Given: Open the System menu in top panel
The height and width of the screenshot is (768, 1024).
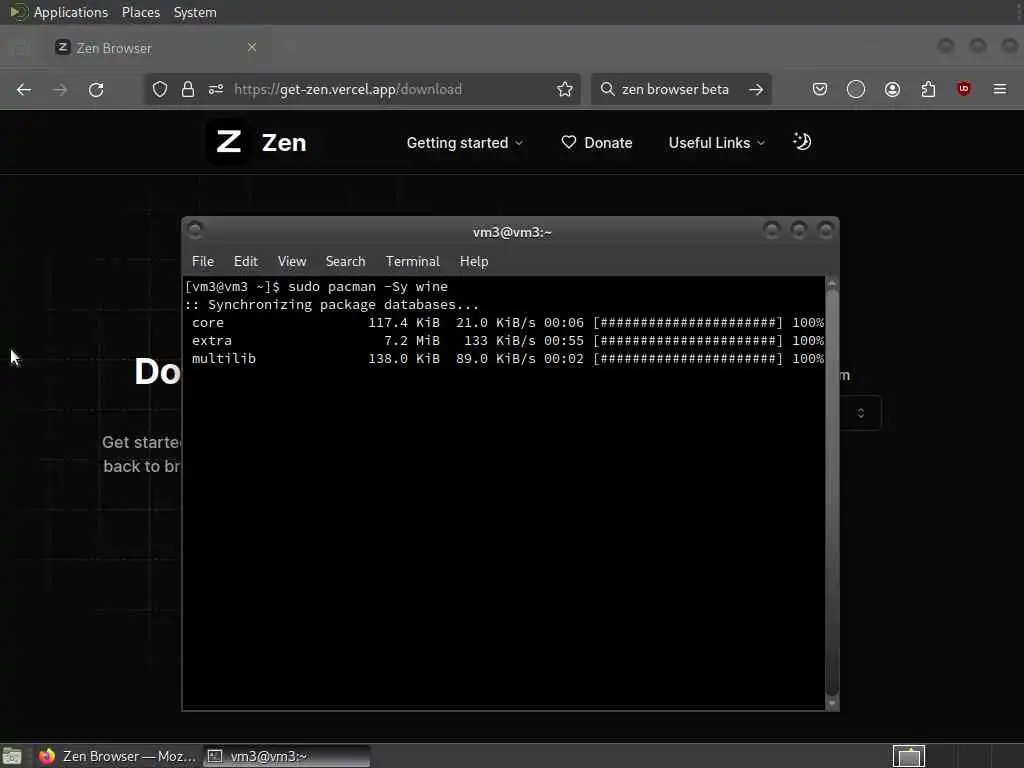Looking at the screenshot, I should [195, 12].
